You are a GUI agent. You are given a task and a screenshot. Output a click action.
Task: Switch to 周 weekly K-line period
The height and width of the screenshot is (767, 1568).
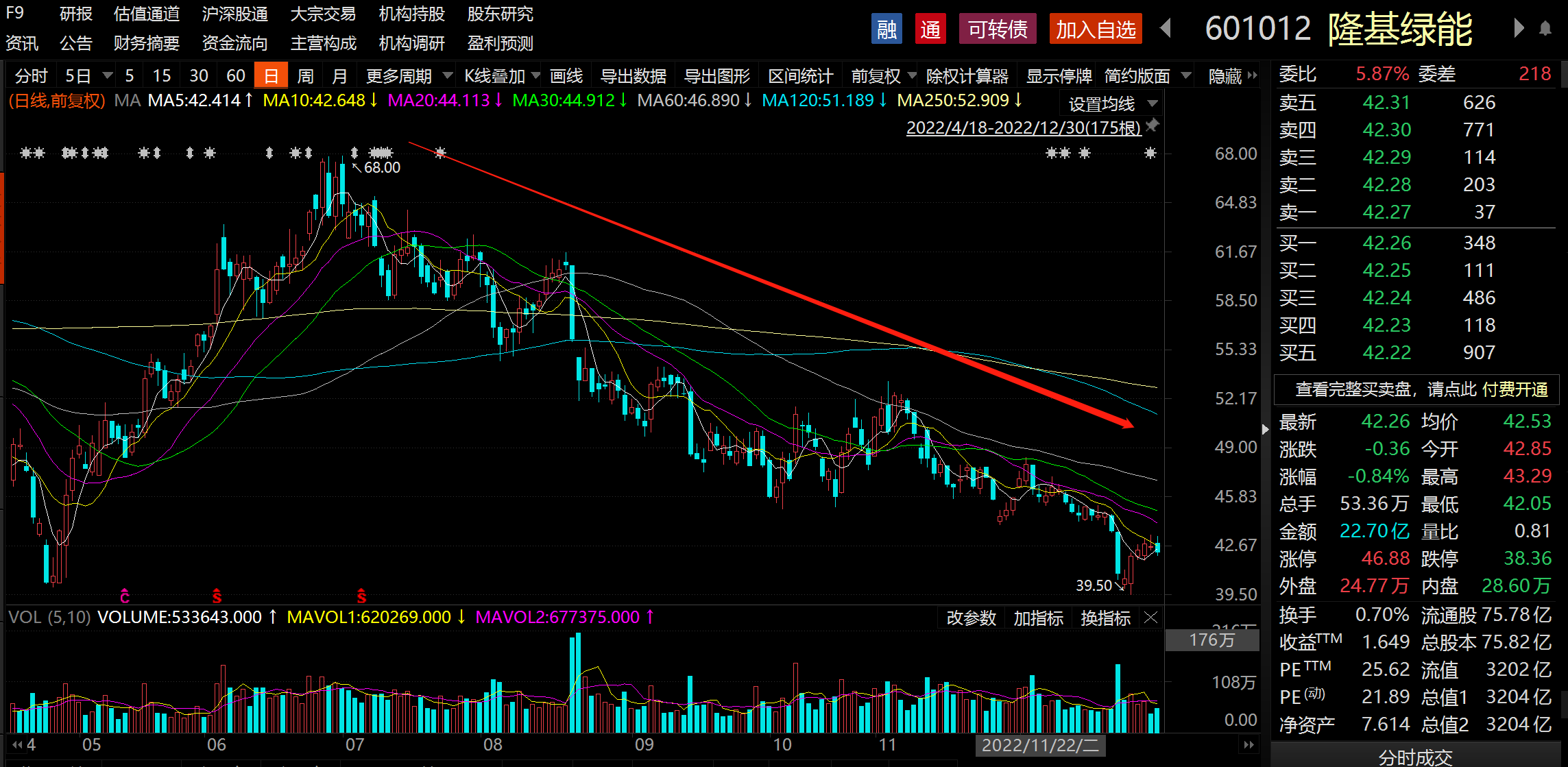(305, 75)
